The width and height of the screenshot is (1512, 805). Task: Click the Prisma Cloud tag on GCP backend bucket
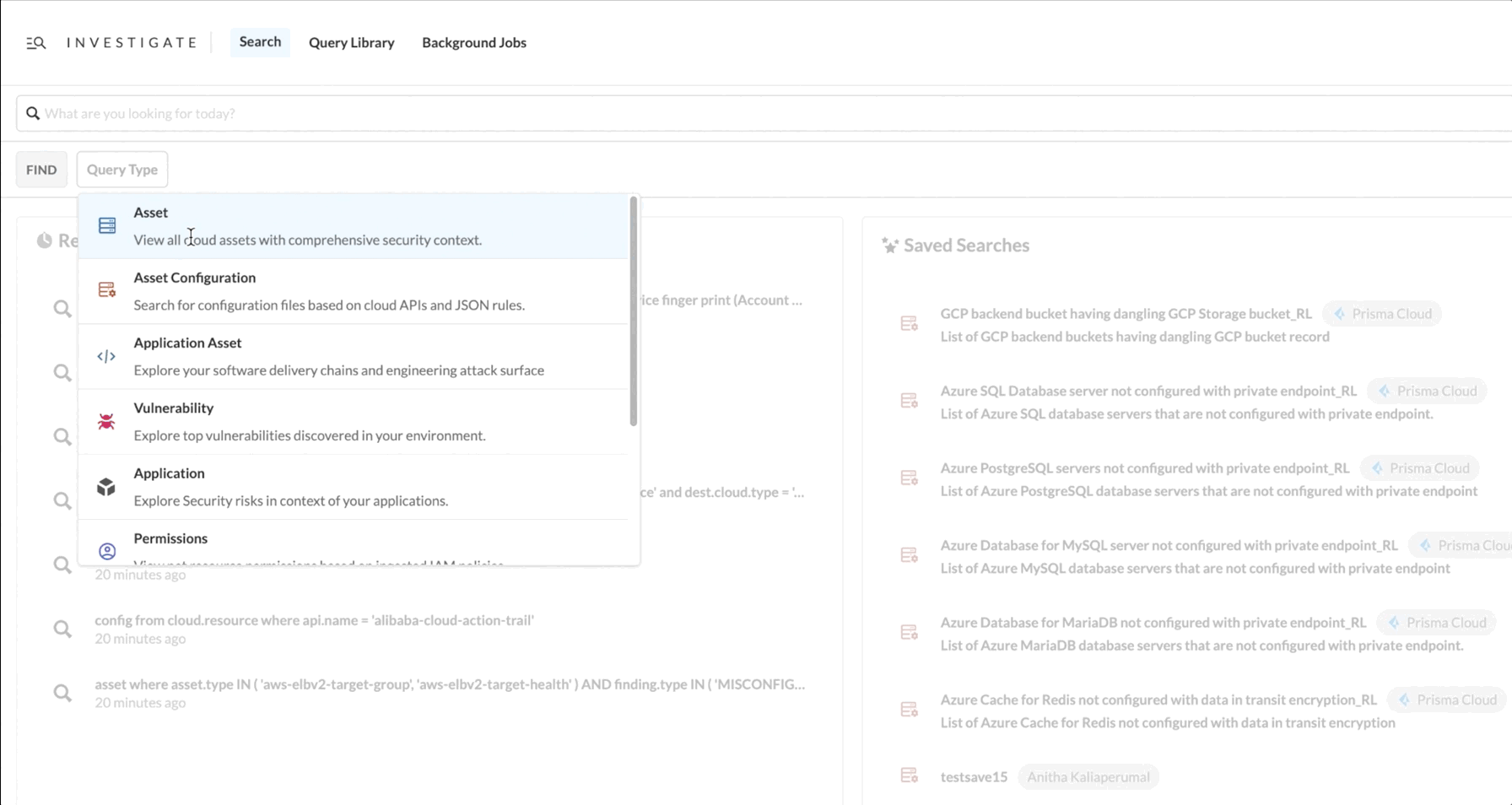(x=1382, y=314)
